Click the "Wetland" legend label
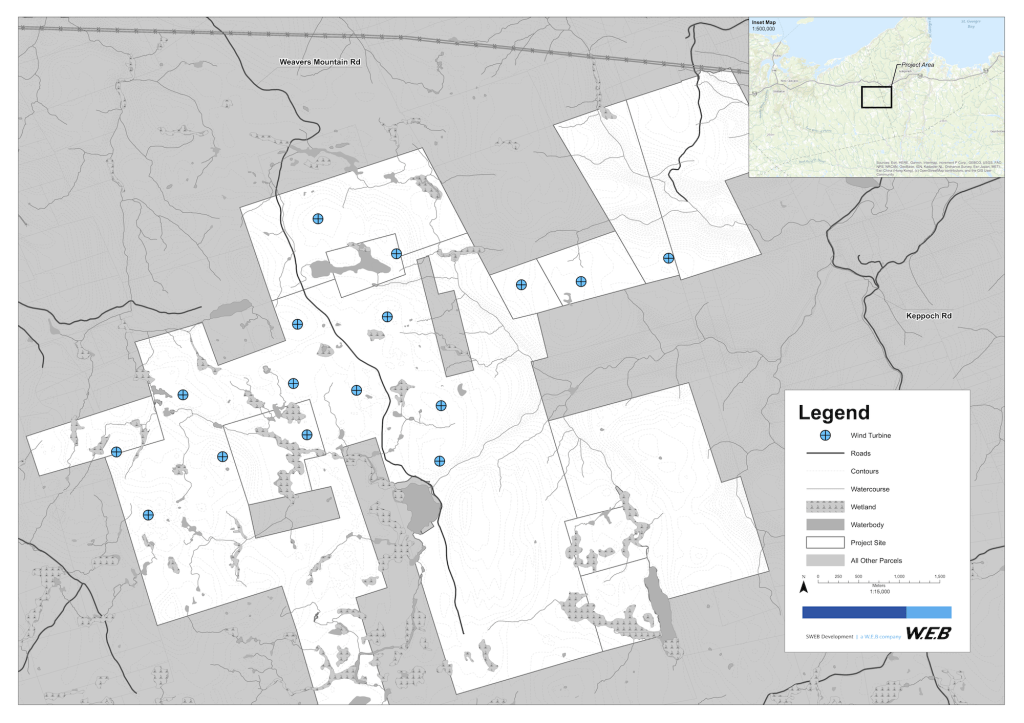The image size is (1024, 723). click(863, 507)
